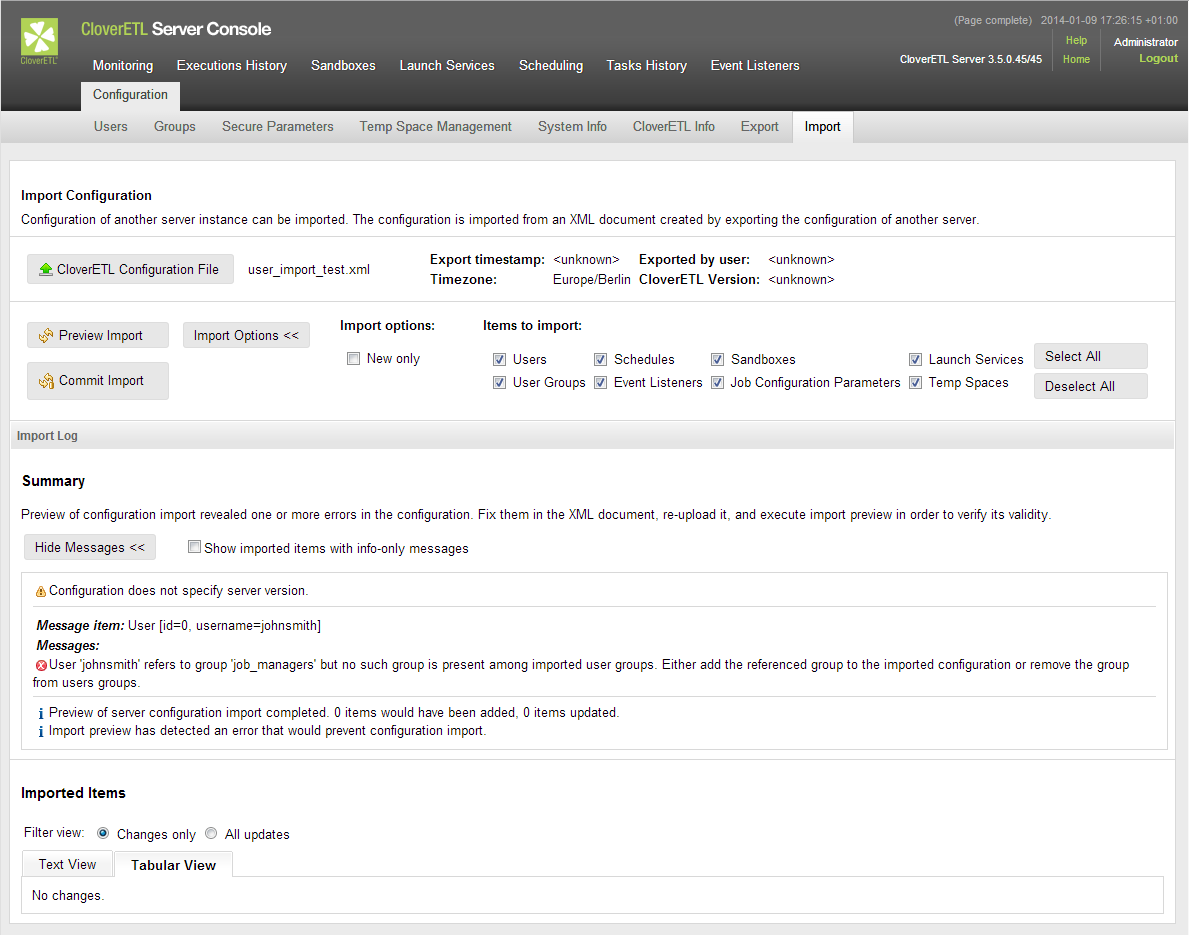Screen dimensions: 1189x935
Task: Collapse messages with Hide Messages <<
Action: point(89,547)
